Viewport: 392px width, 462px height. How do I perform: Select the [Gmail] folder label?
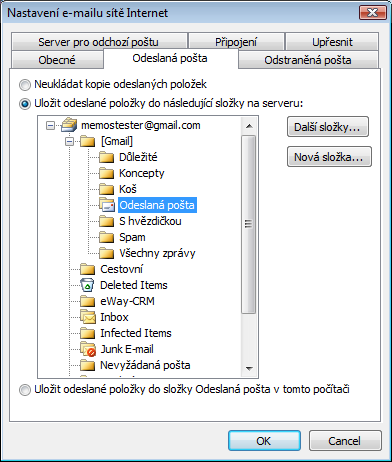(x=117, y=142)
